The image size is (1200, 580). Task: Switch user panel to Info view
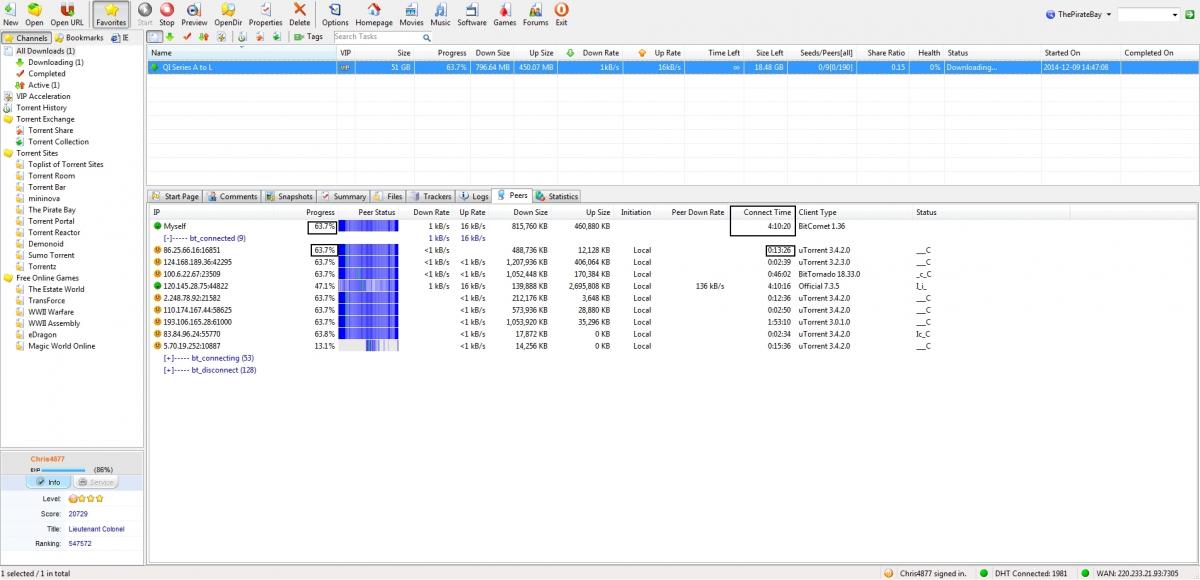click(x=48, y=482)
